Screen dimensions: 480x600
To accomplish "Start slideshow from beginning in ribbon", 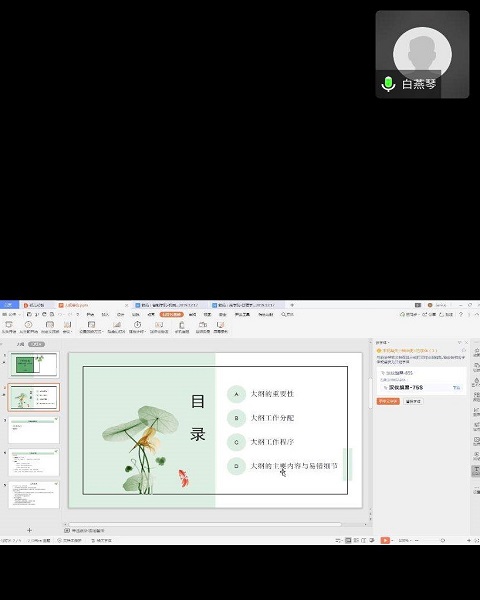I will (8, 327).
